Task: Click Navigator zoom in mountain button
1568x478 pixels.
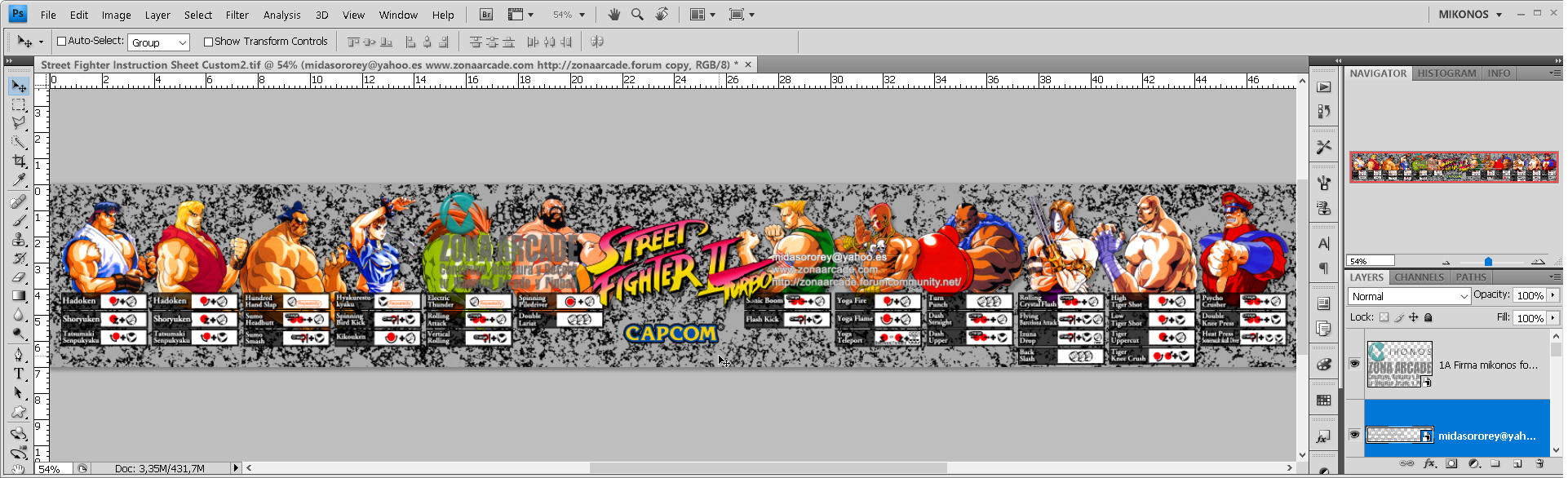Action: (1538, 261)
